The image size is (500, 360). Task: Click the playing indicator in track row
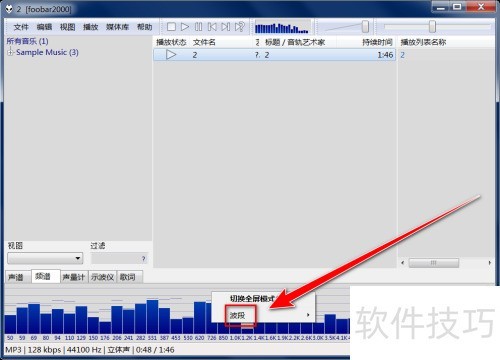[171, 55]
